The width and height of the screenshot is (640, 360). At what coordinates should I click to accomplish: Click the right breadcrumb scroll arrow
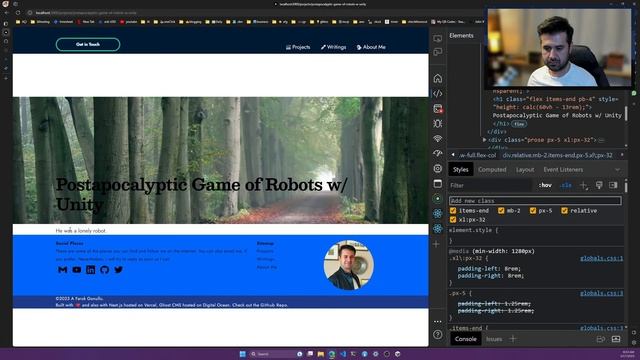pyautogui.click(x=622, y=155)
